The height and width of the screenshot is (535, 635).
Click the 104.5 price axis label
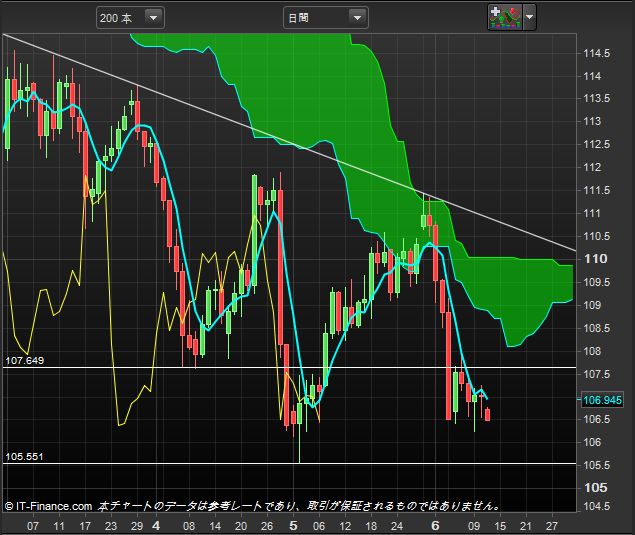596,506
